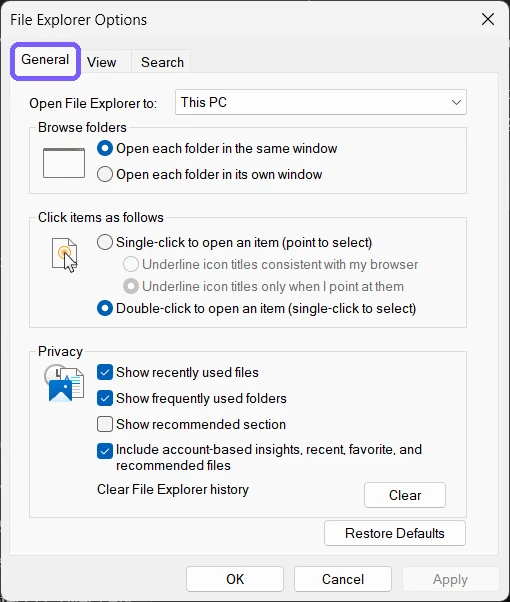
Task: Click the Click items as follows label
Action: (101, 217)
